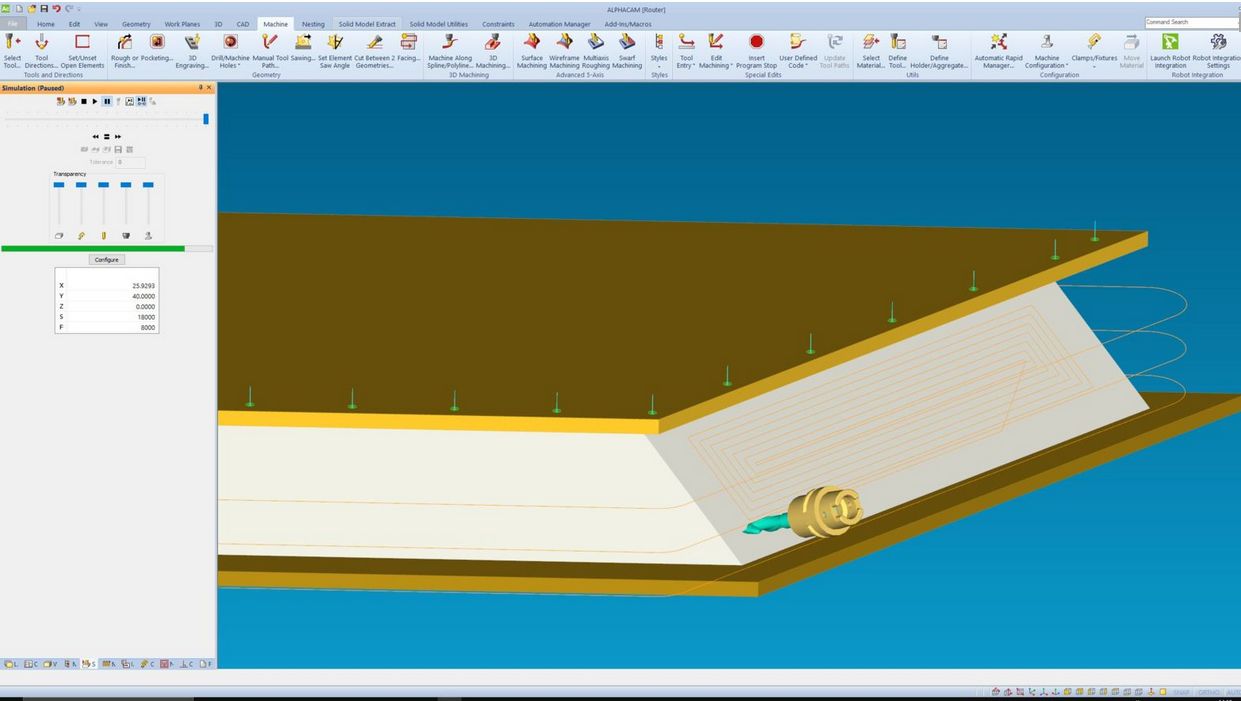Click the Configure button
This screenshot has height=701, width=1241.
tap(106, 259)
